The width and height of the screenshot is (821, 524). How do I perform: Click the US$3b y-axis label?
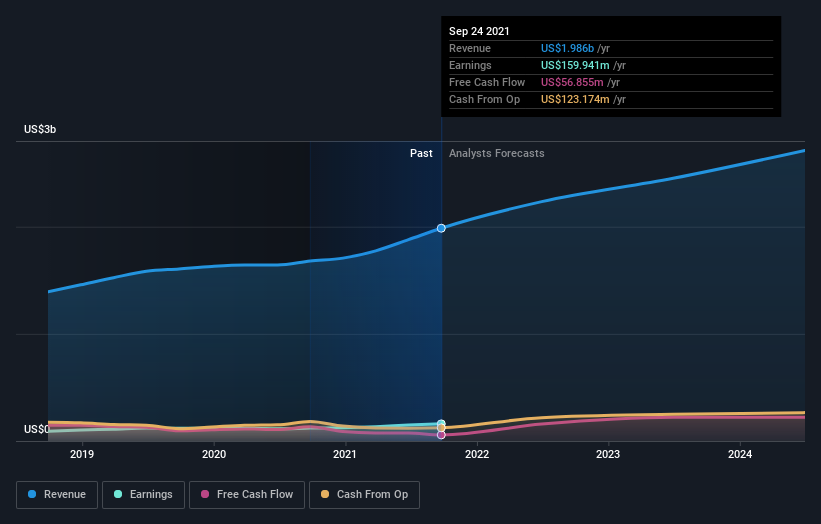coord(40,129)
